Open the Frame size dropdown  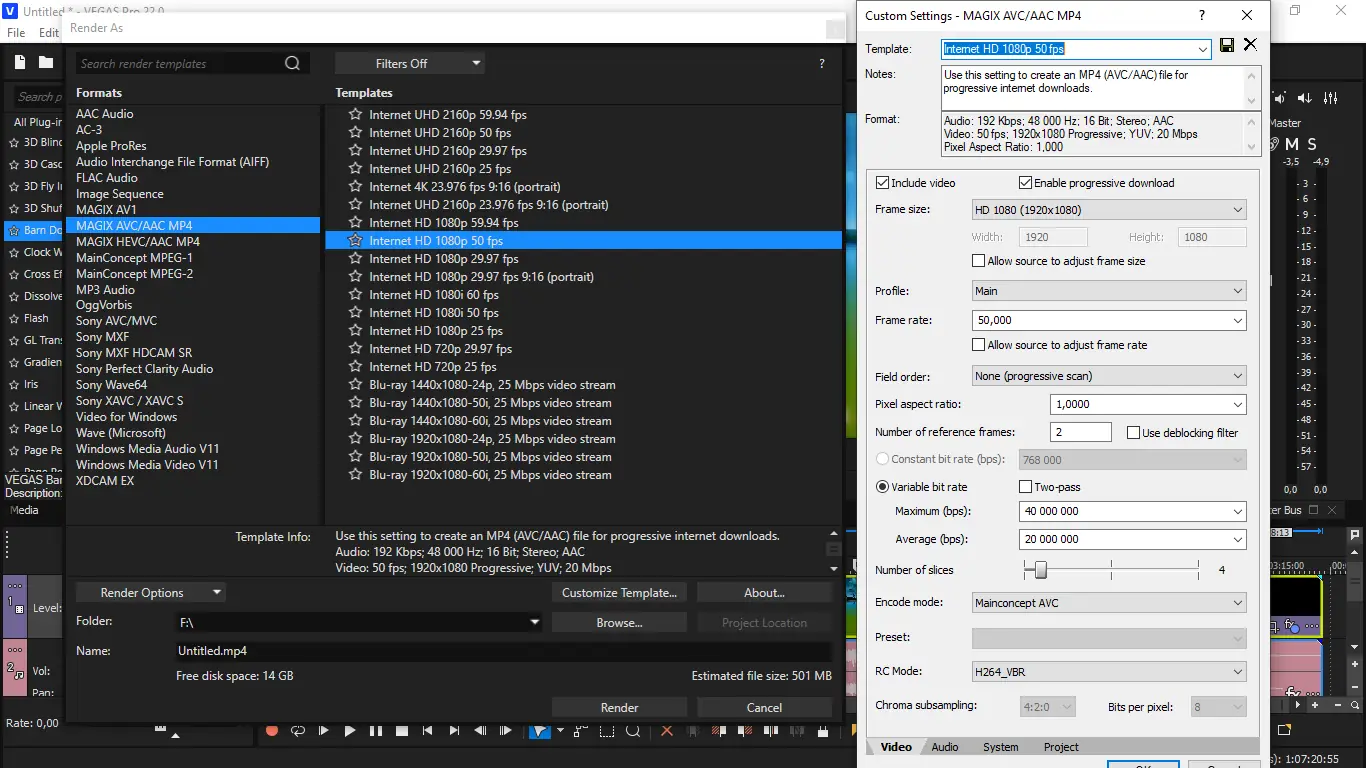(1109, 210)
